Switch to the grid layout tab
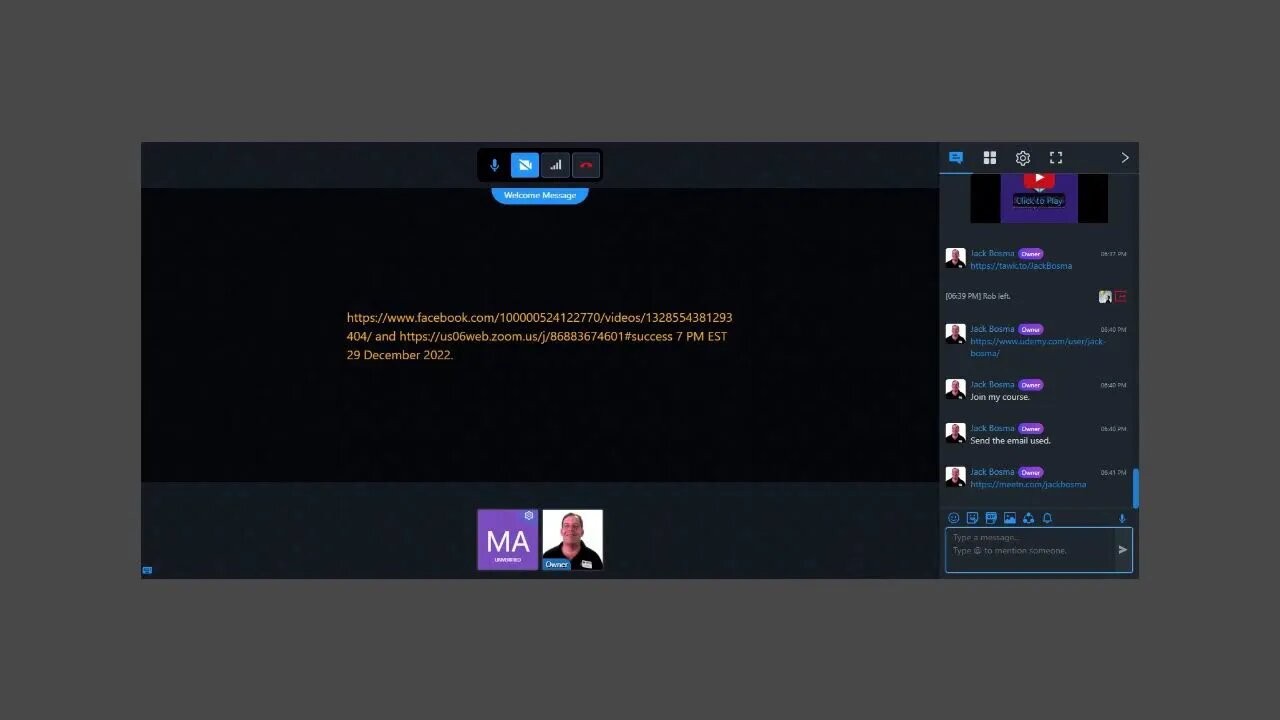The image size is (1280, 720). click(990, 158)
